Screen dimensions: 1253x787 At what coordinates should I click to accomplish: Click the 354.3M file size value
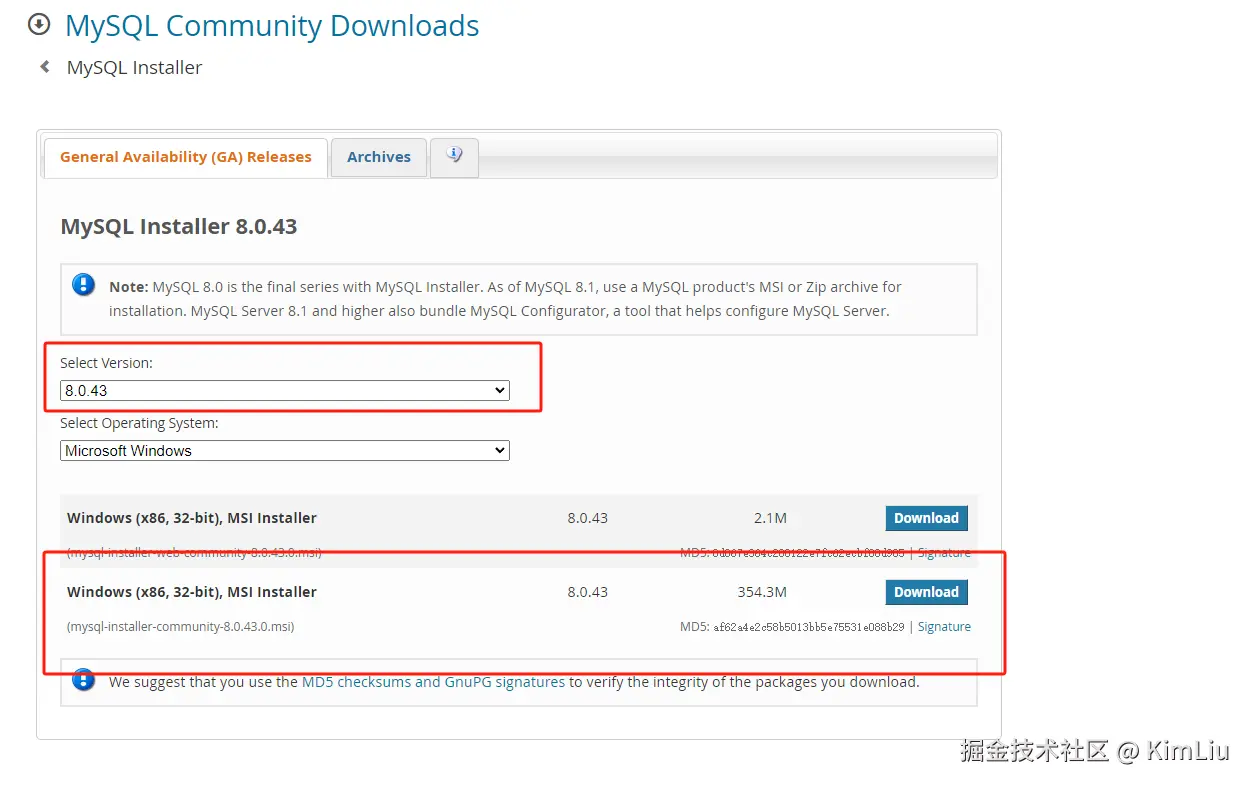coord(762,592)
